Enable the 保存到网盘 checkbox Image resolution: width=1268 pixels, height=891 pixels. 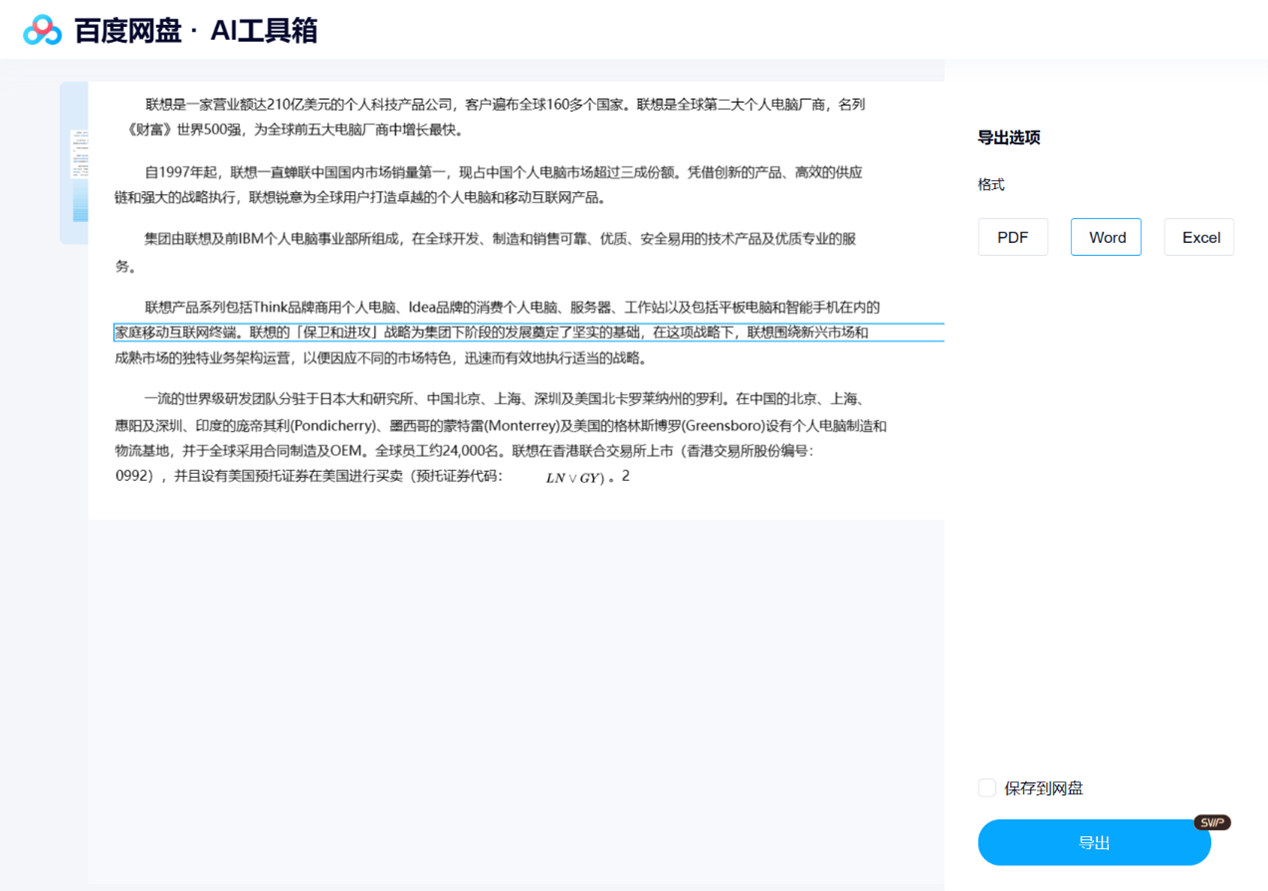coord(987,788)
